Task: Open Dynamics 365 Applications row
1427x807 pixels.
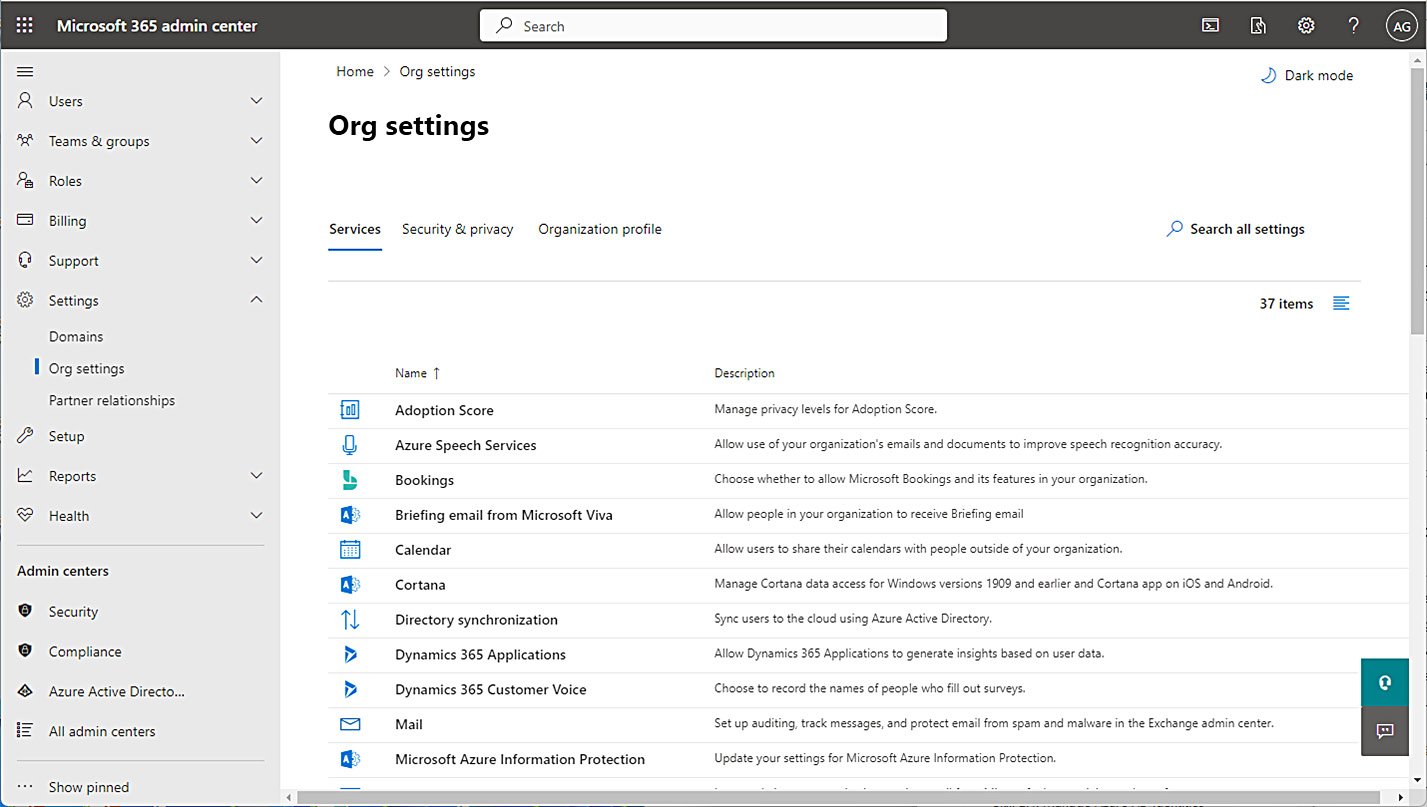Action: [868, 654]
